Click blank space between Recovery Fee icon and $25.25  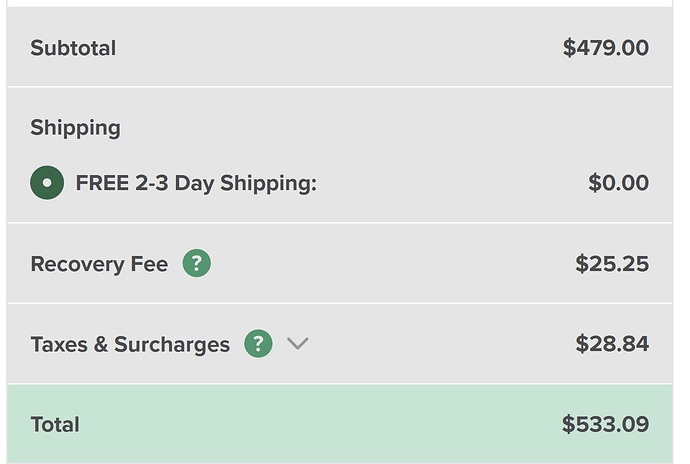point(390,264)
